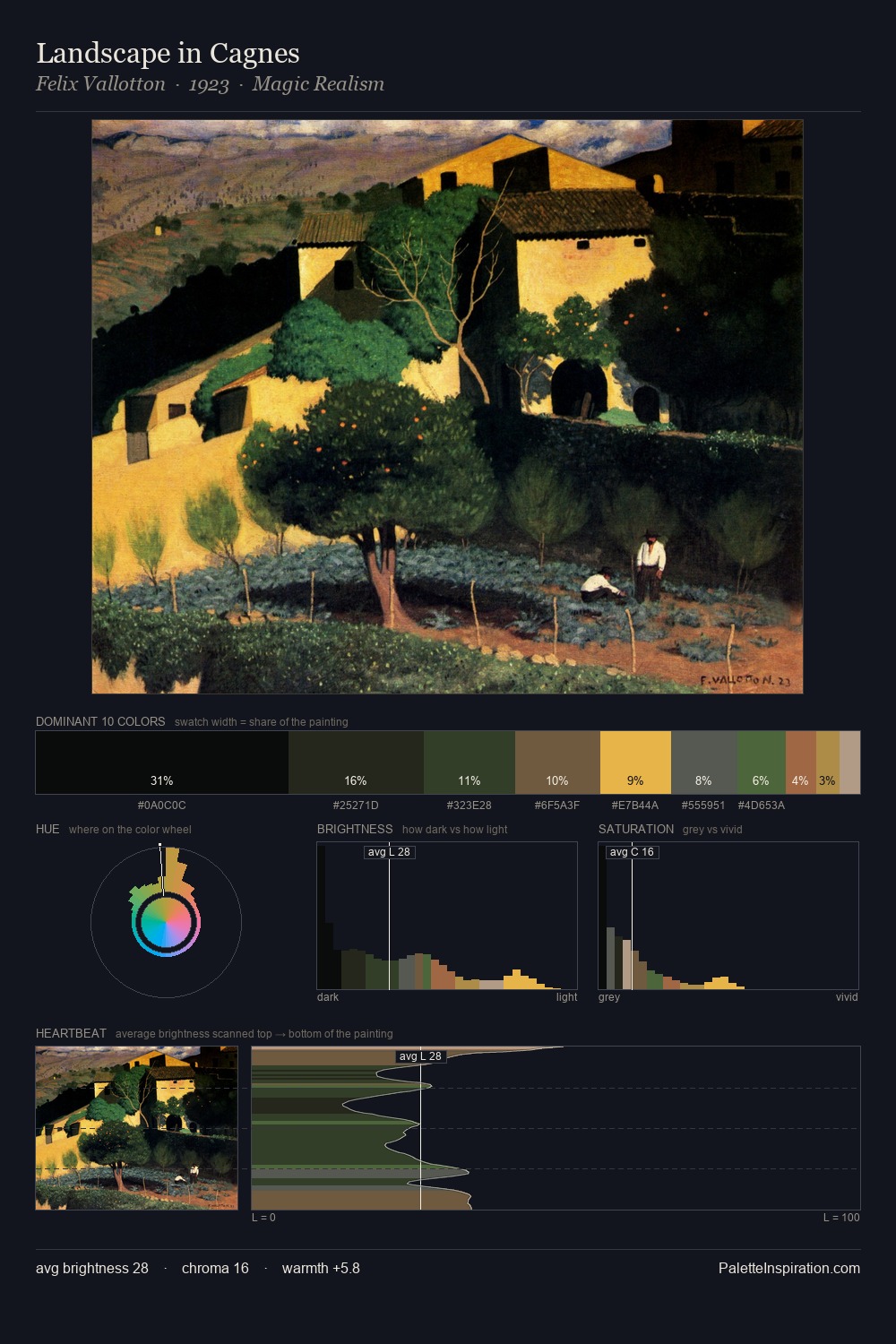This screenshot has height=1344, width=896.
Task: Click the avg L 28 label in Heartbeat
Action: (x=421, y=1056)
